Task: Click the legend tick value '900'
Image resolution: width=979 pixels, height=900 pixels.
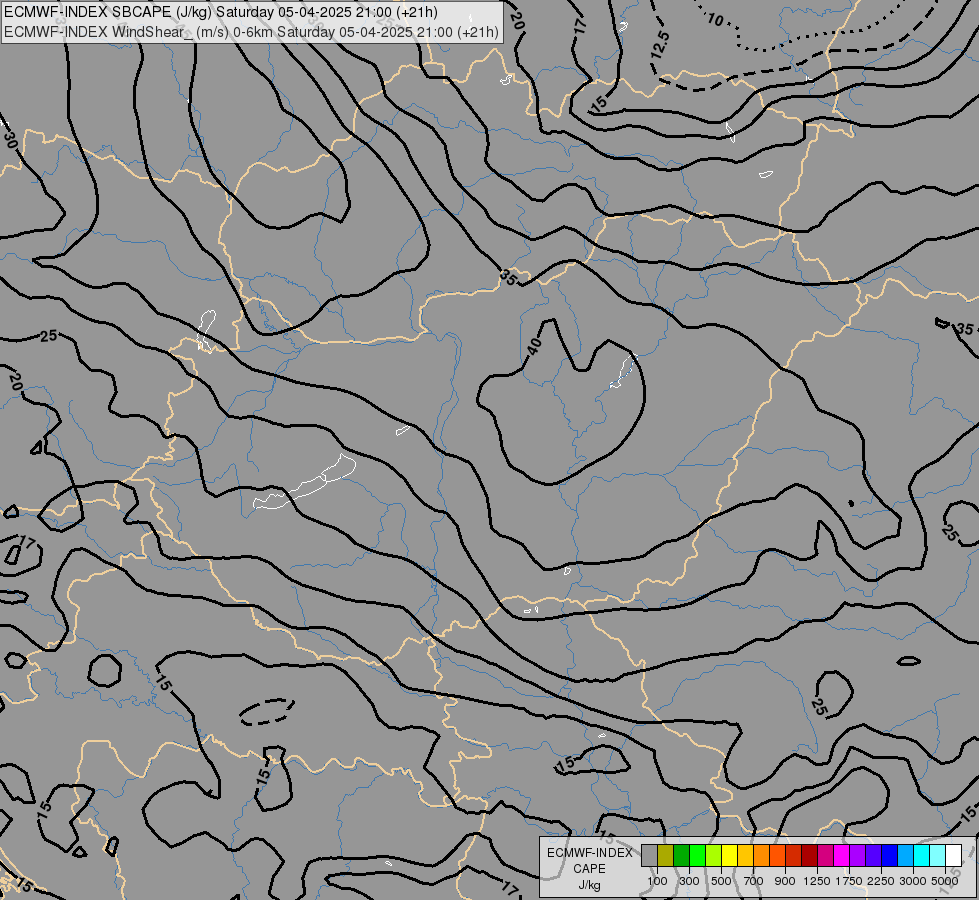Action: [x=785, y=881]
